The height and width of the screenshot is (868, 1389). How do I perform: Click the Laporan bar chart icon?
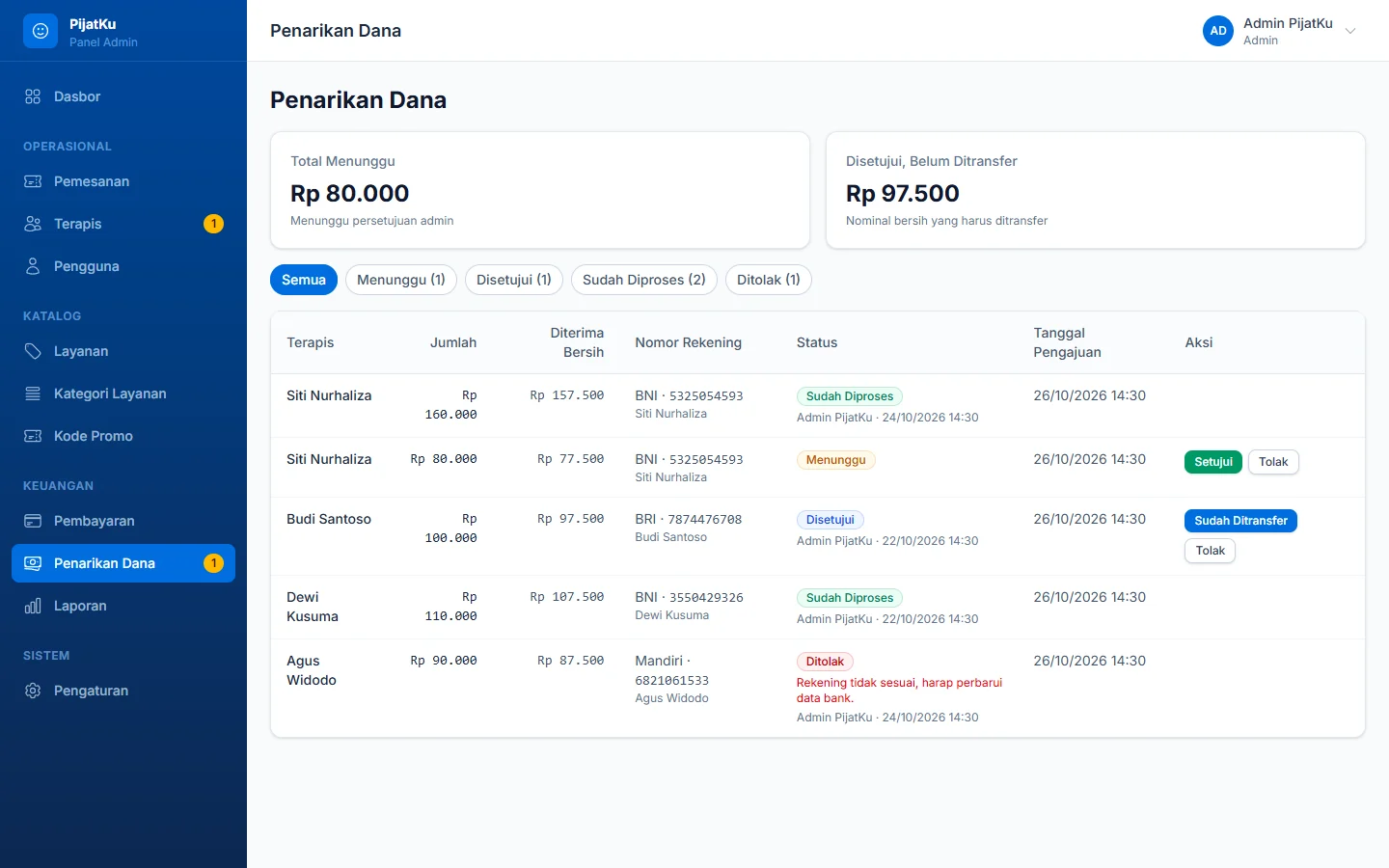click(33, 606)
